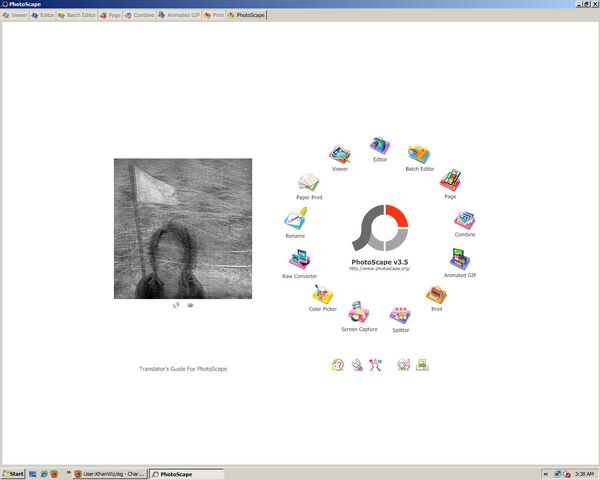Screen dimensions: 600x480
Task: Click the red shield tray icon
Action: pyautogui.click(x=567, y=474)
